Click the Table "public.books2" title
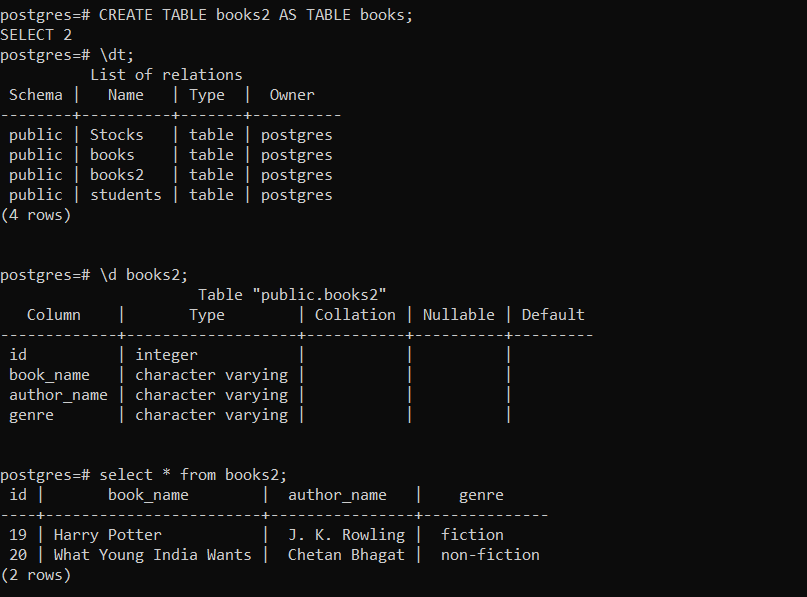This screenshot has height=597, width=807. 292,295
